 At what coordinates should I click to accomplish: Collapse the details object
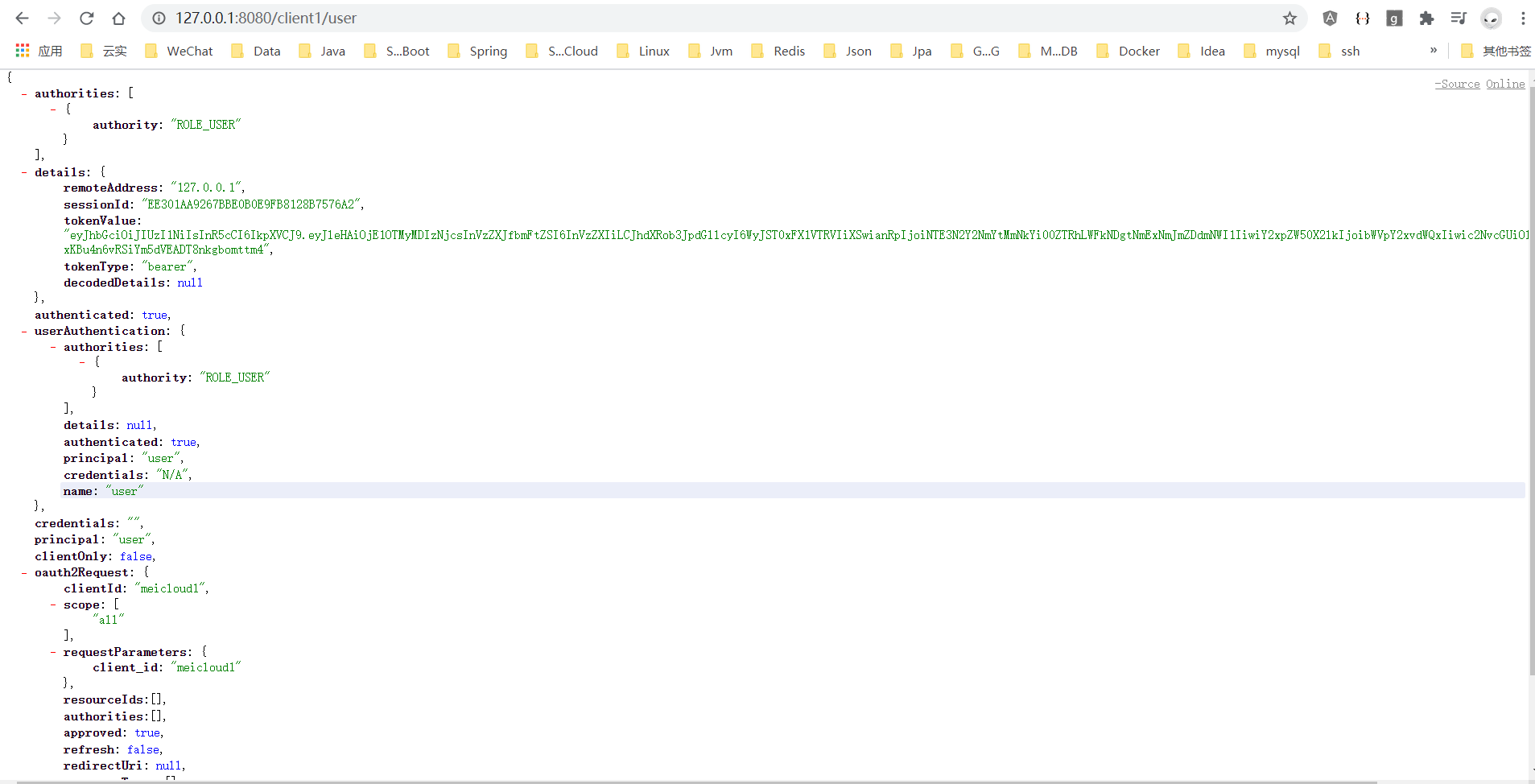24,172
